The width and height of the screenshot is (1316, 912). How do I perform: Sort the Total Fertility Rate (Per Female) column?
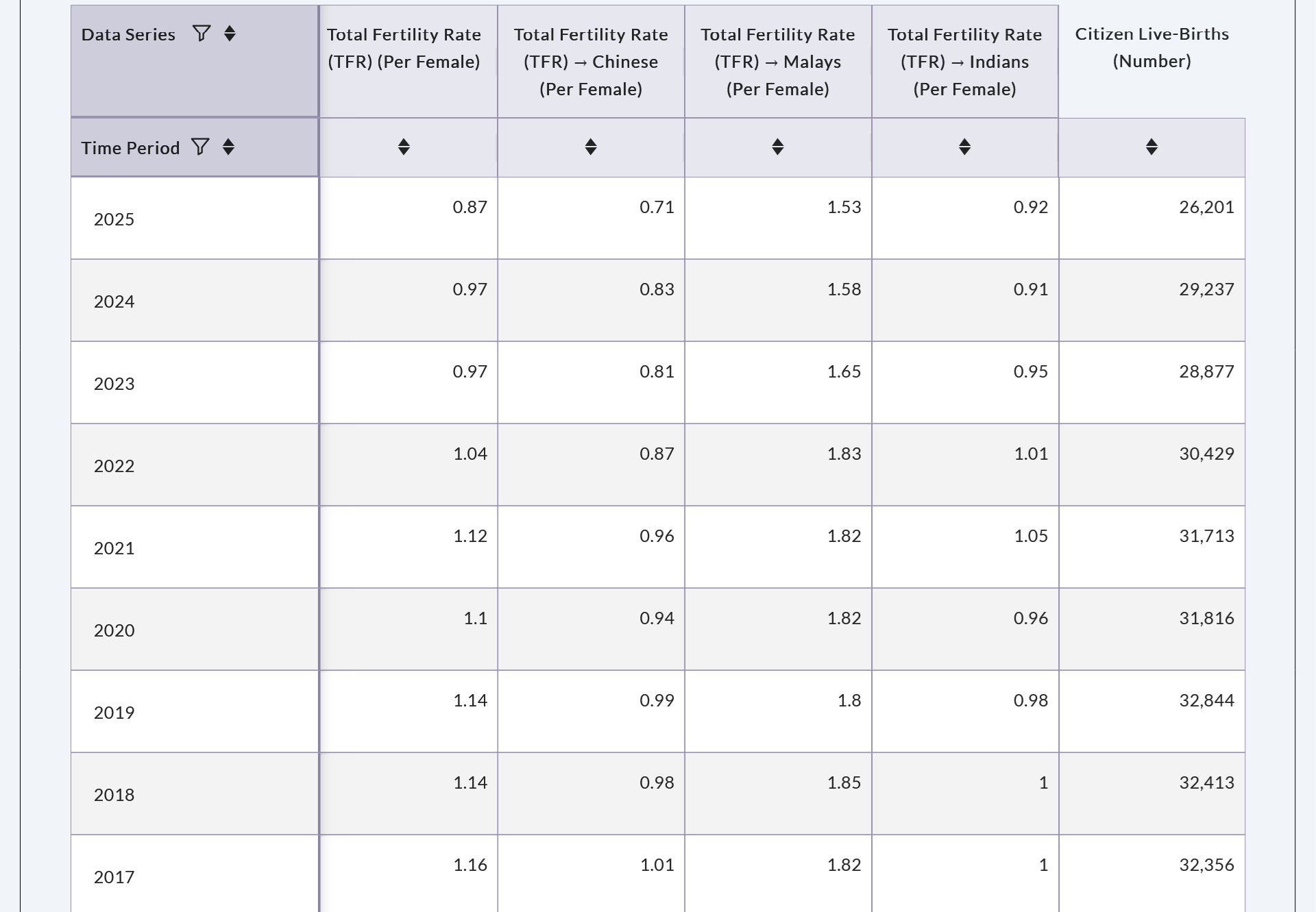404,147
